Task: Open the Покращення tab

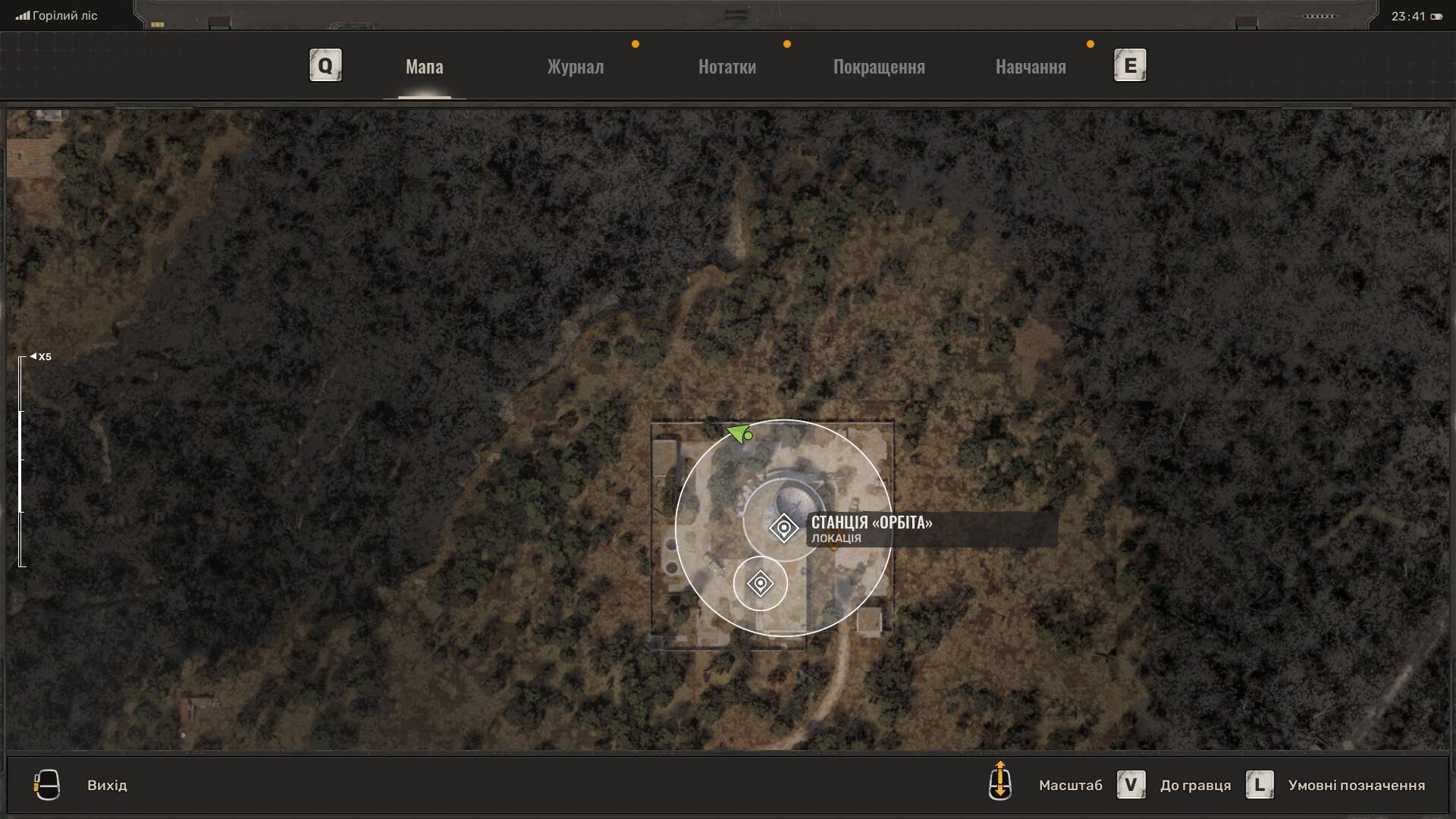Action: click(879, 67)
